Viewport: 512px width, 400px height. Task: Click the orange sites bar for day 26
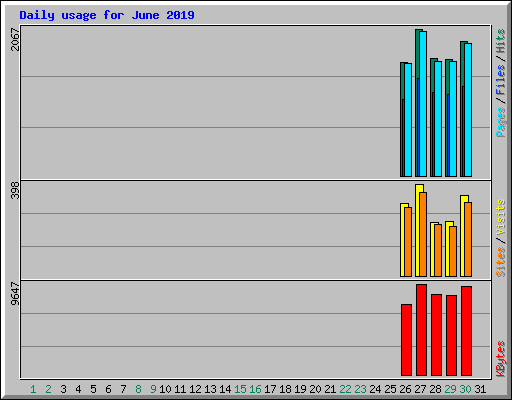click(408, 242)
